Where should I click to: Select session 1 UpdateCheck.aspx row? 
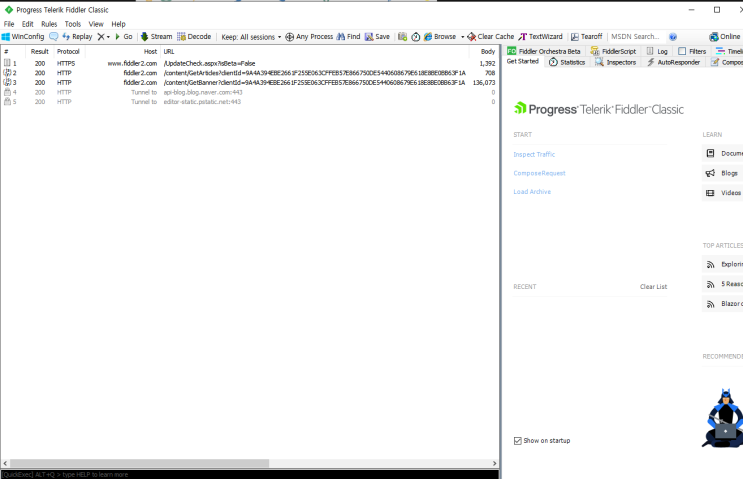tap(250, 63)
